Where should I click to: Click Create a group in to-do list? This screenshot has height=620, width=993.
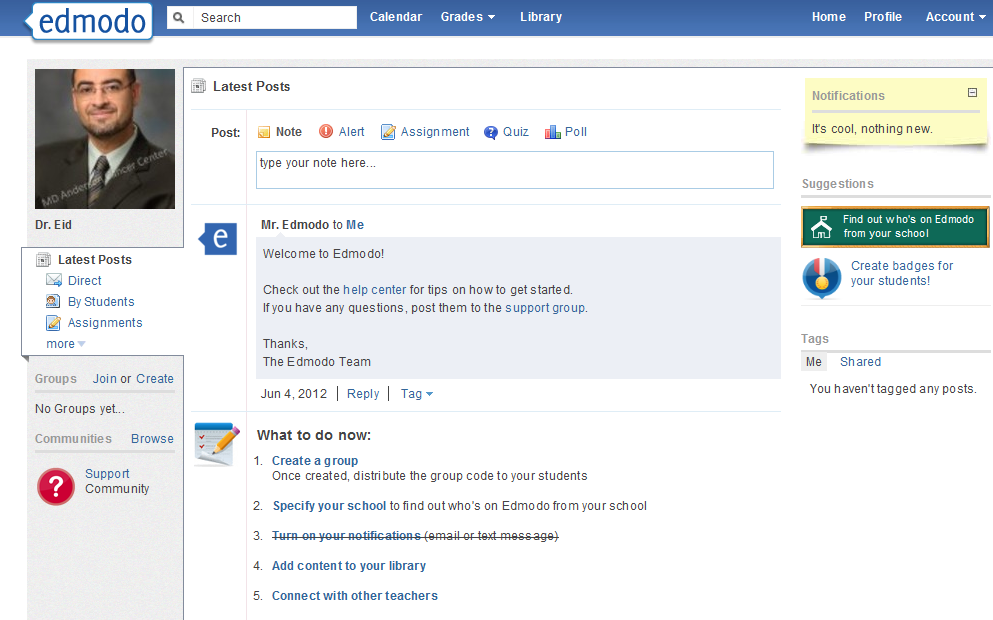[x=315, y=461]
